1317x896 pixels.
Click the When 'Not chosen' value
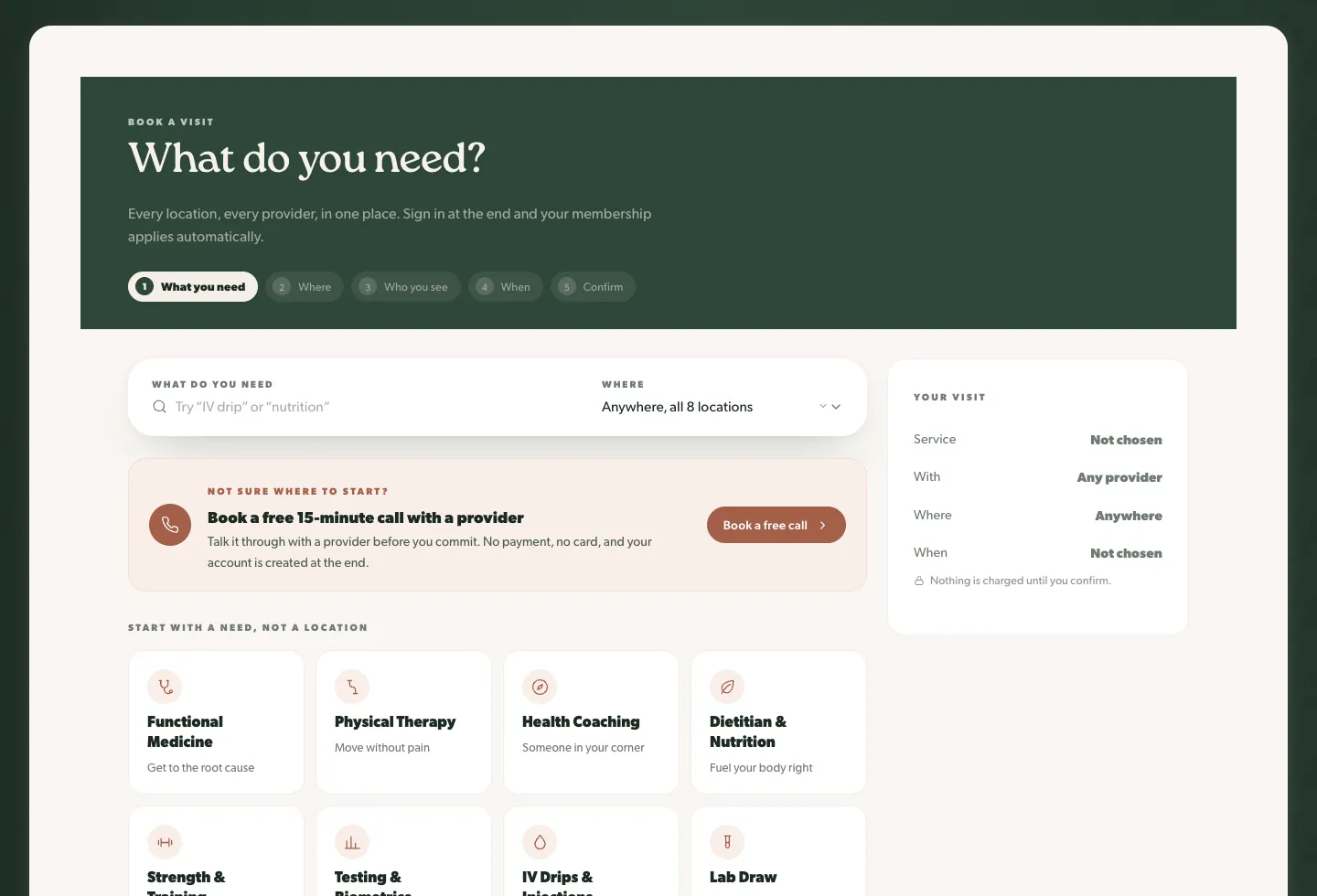(x=1126, y=553)
